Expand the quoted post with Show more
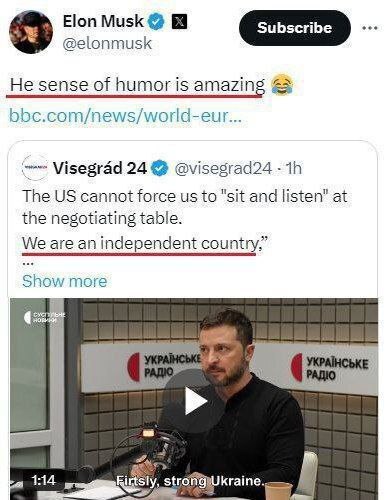This screenshot has width=391, height=500. click(x=65, y=281)
